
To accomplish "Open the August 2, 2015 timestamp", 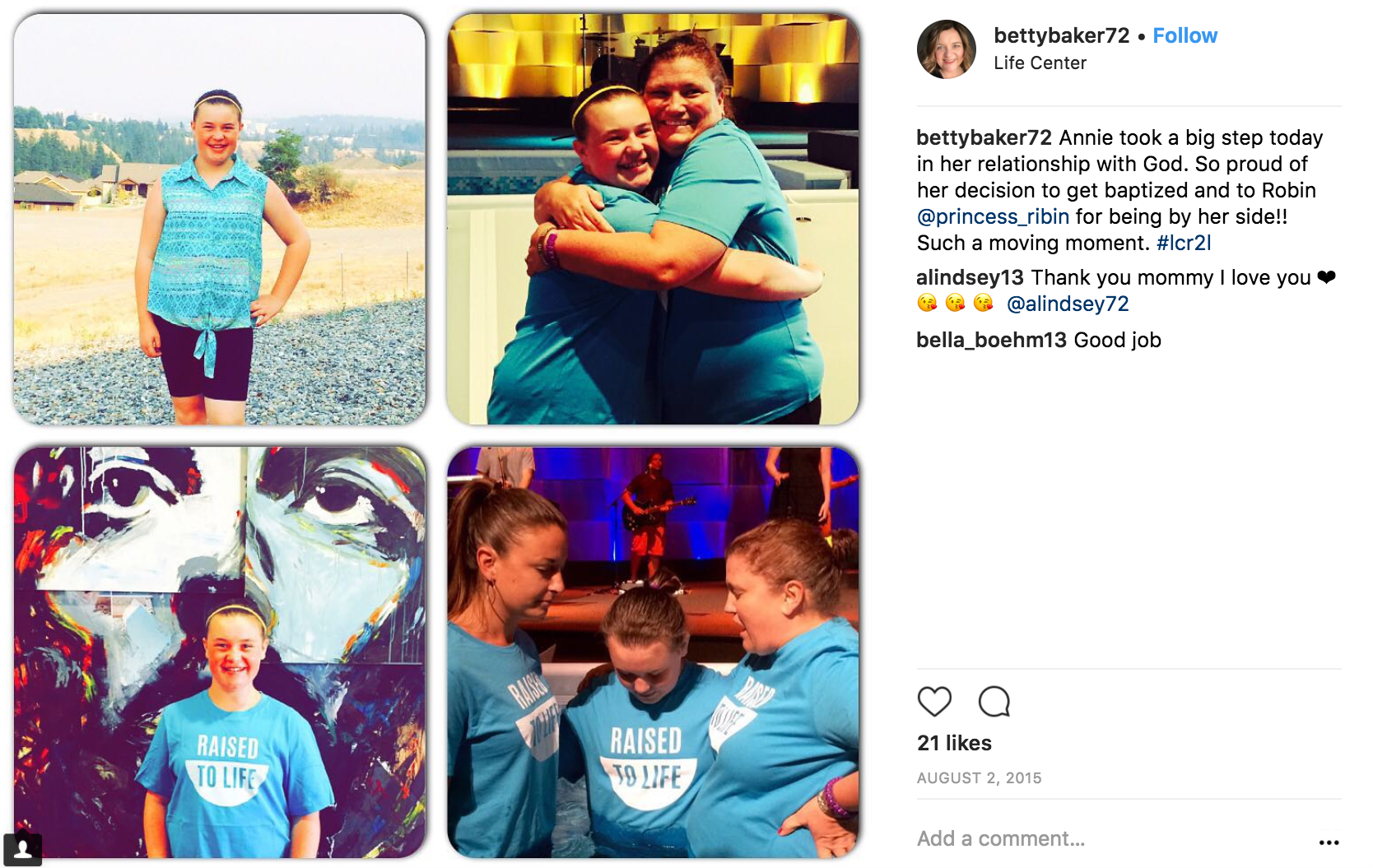I will click(x=979, y=778).
